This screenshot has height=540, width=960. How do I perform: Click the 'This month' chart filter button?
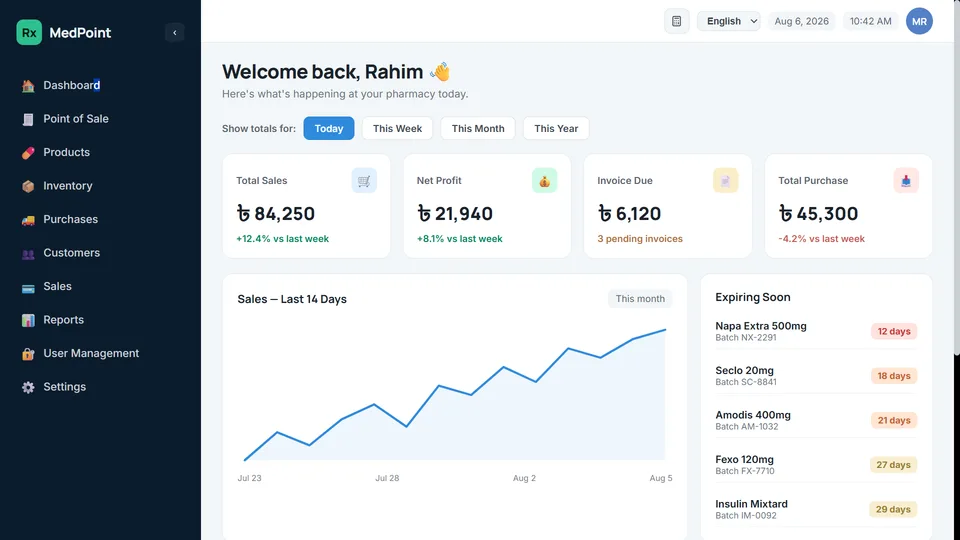(640, 299)
